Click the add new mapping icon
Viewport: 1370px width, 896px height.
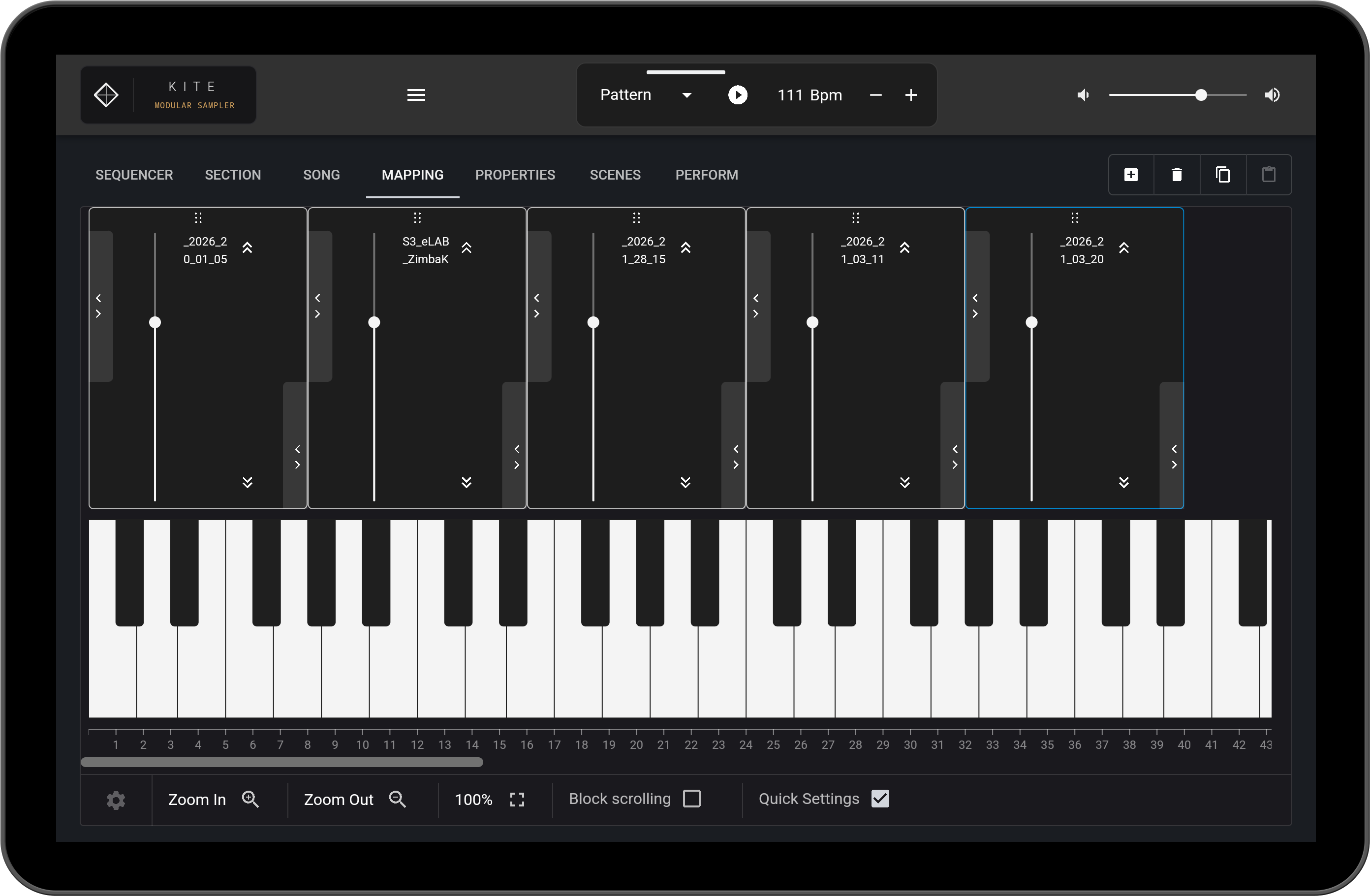(x=1130, y=174)
